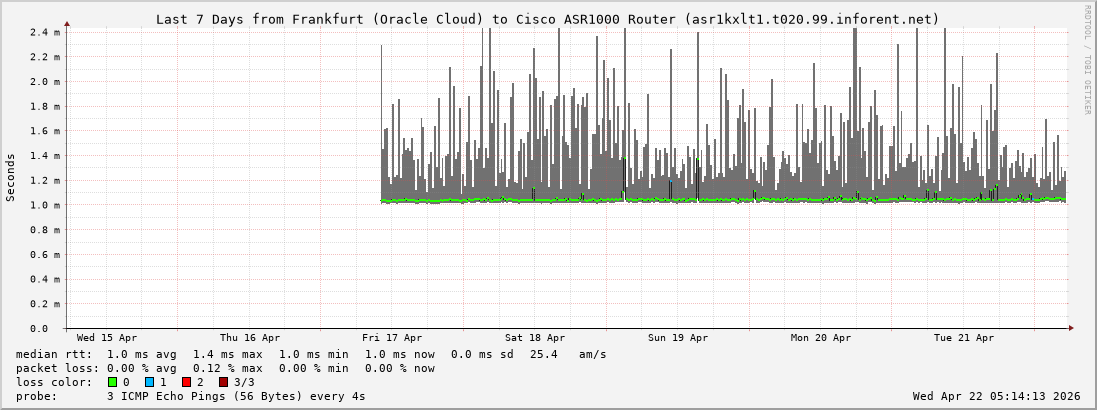Select the Wed 15 Apr date label
Screen dimensions: 1097x410
tap(107, 338)
